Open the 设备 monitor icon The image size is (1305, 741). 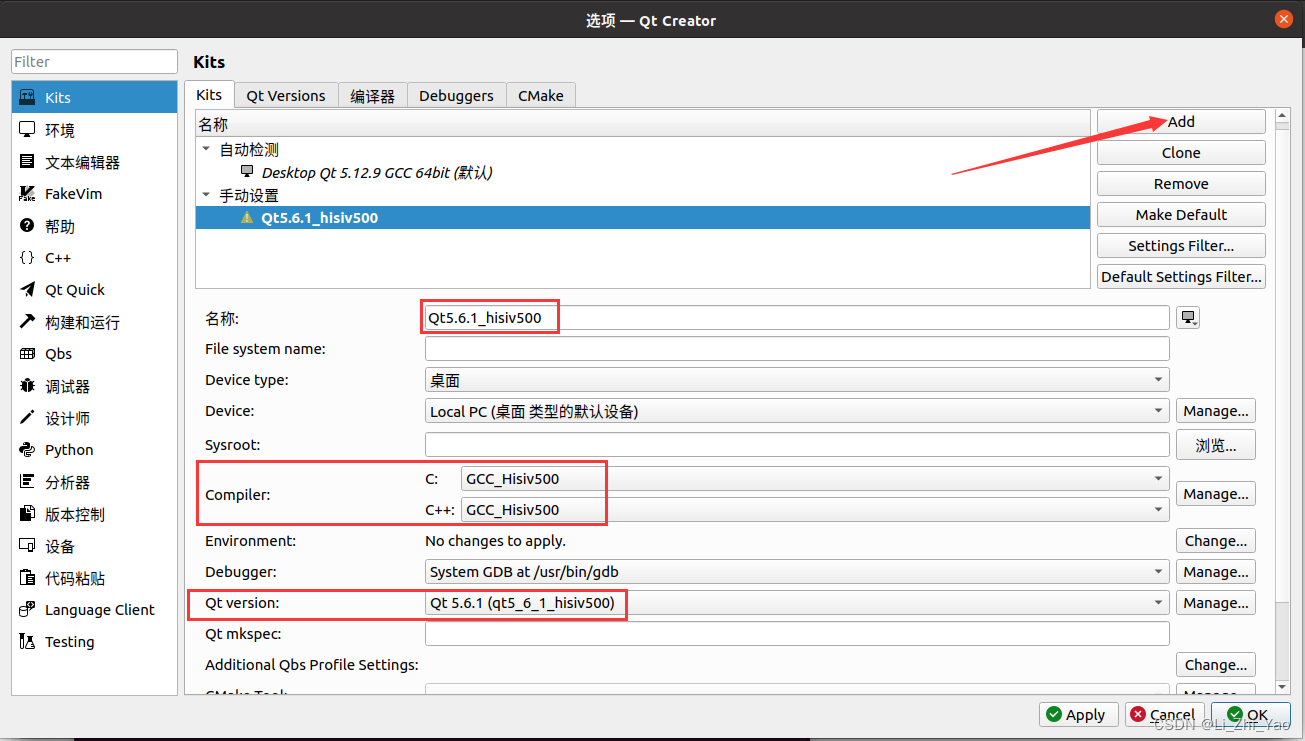coord(28,545)
